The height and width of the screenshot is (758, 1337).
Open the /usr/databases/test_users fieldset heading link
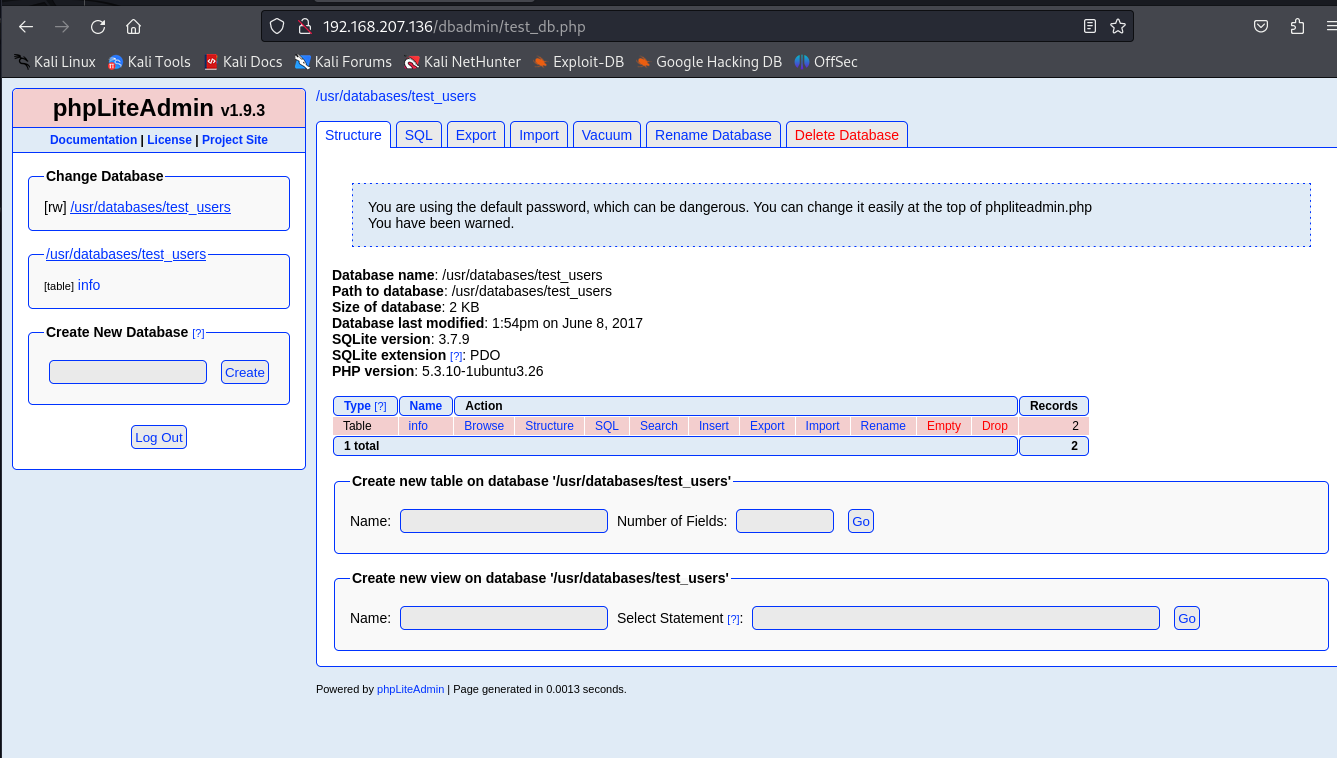pyautogui.click(x=126, y=254)
